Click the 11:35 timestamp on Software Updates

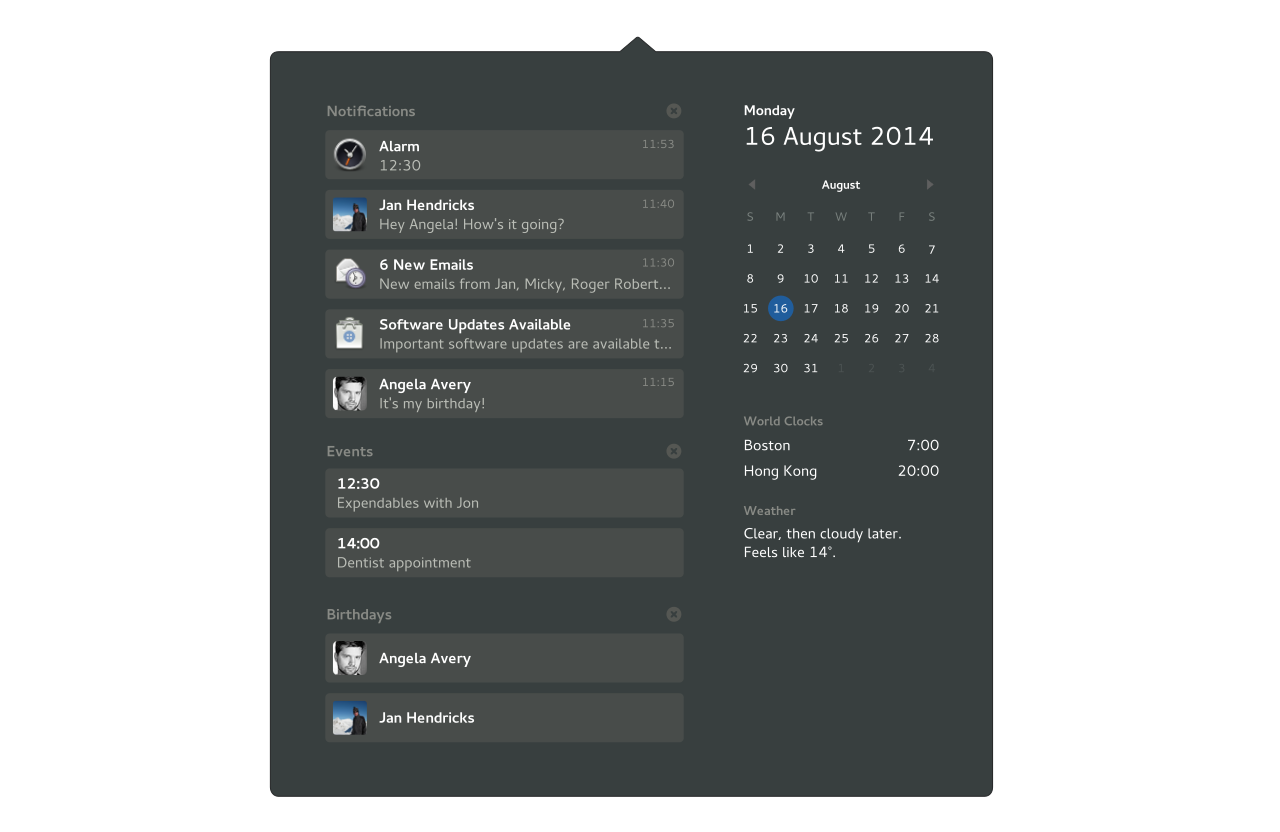[658, 323]
